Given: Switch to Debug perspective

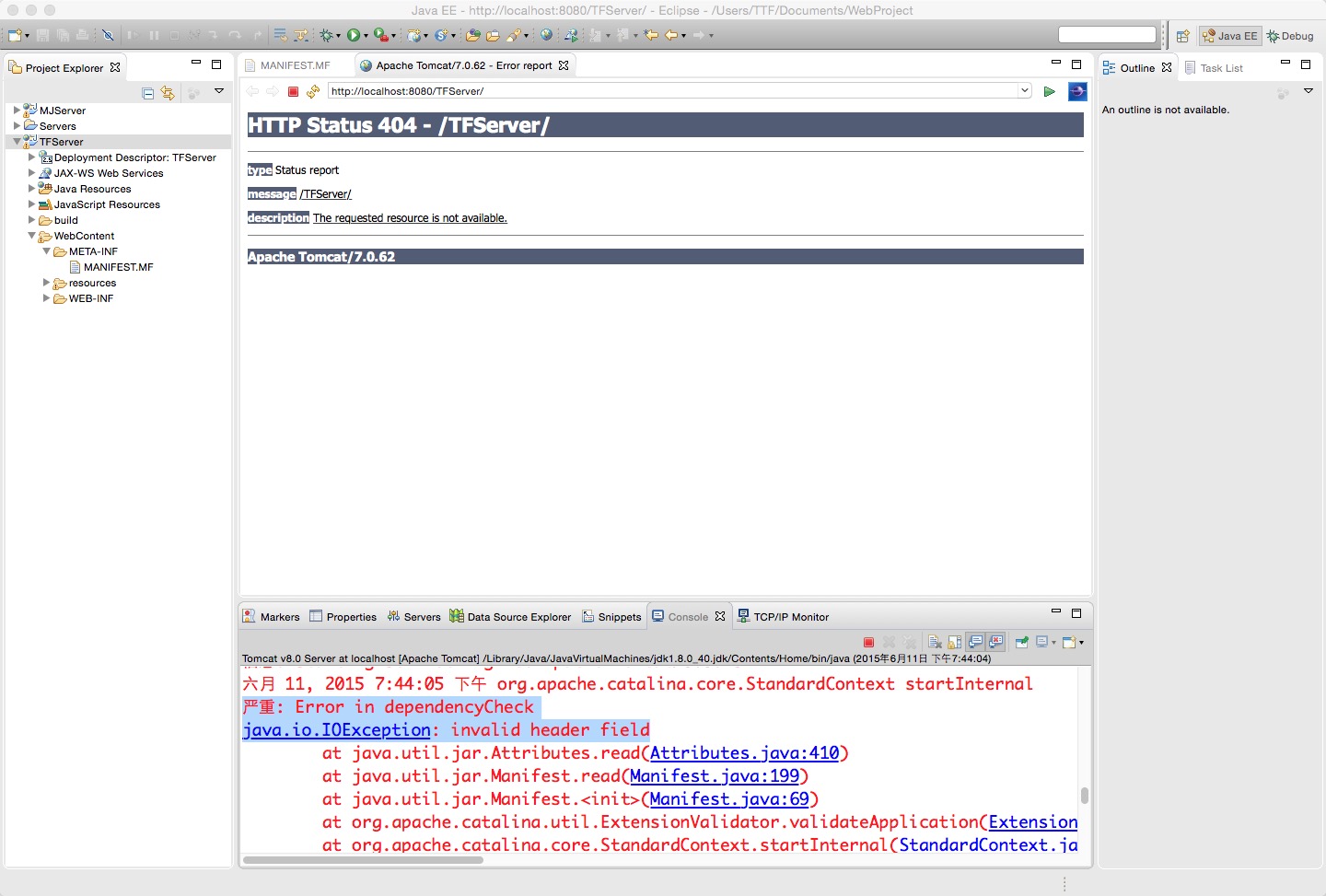Looking at the screenshot, I should [x=1290, y=36].
